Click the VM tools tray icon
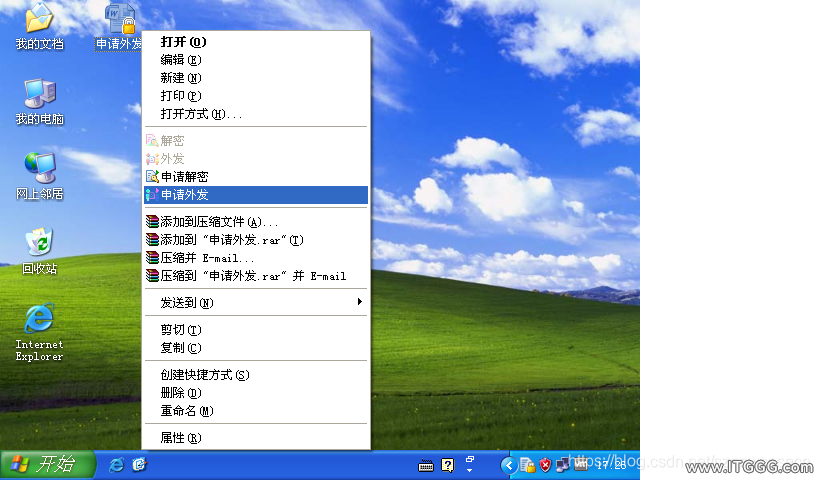Viewport: 819px width, 480px height. 581,464
